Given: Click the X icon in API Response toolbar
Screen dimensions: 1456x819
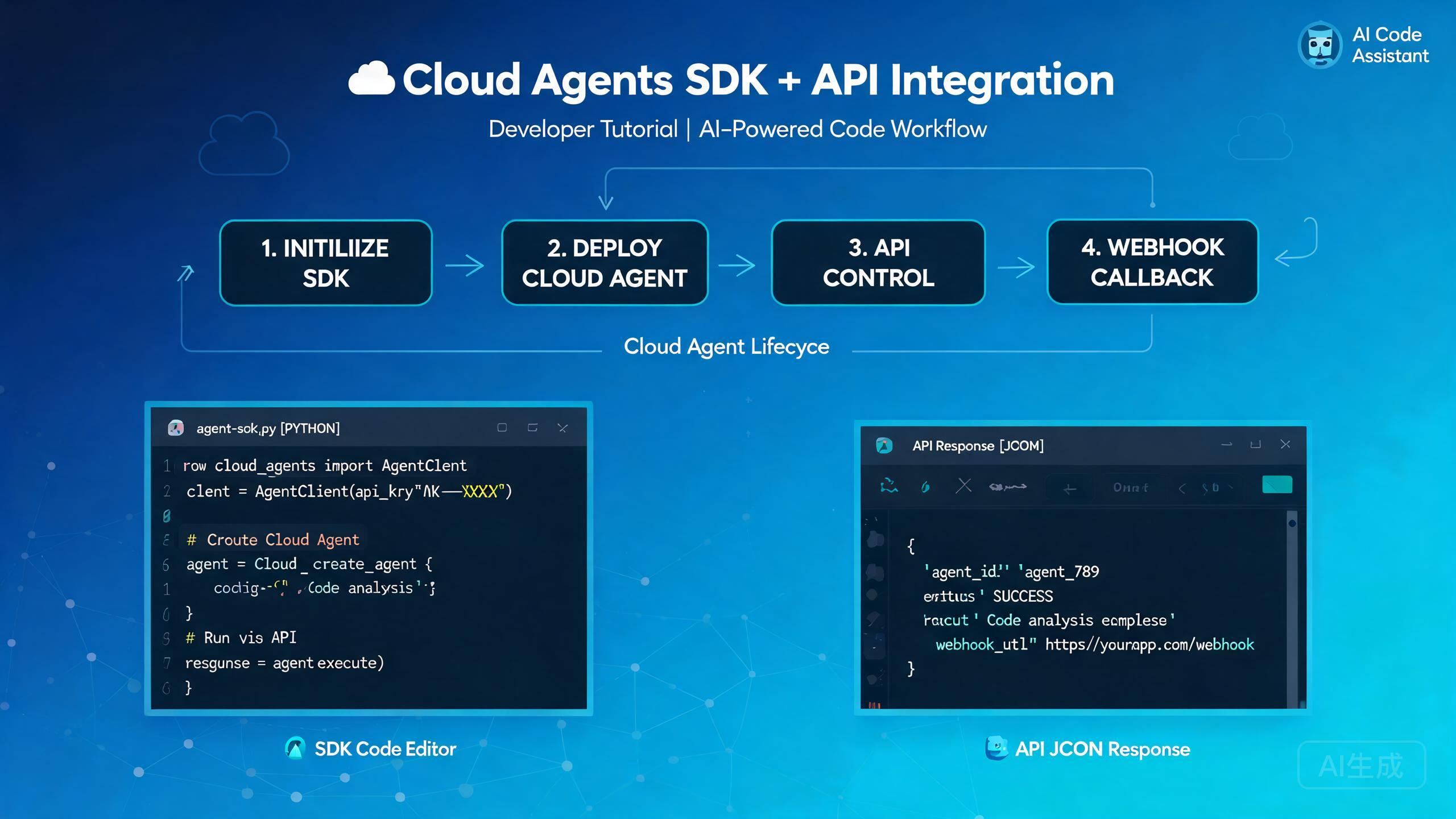Looking at the screenshot, I should click(963, 486).
